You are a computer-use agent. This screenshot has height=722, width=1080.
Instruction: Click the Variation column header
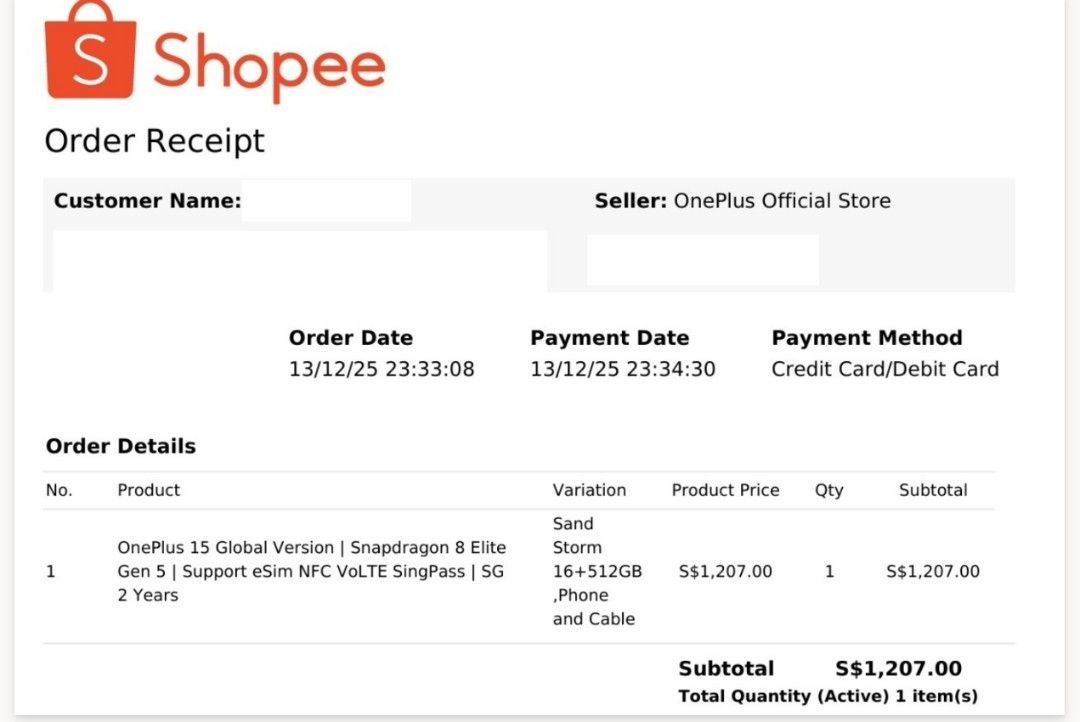coord(589,490)
